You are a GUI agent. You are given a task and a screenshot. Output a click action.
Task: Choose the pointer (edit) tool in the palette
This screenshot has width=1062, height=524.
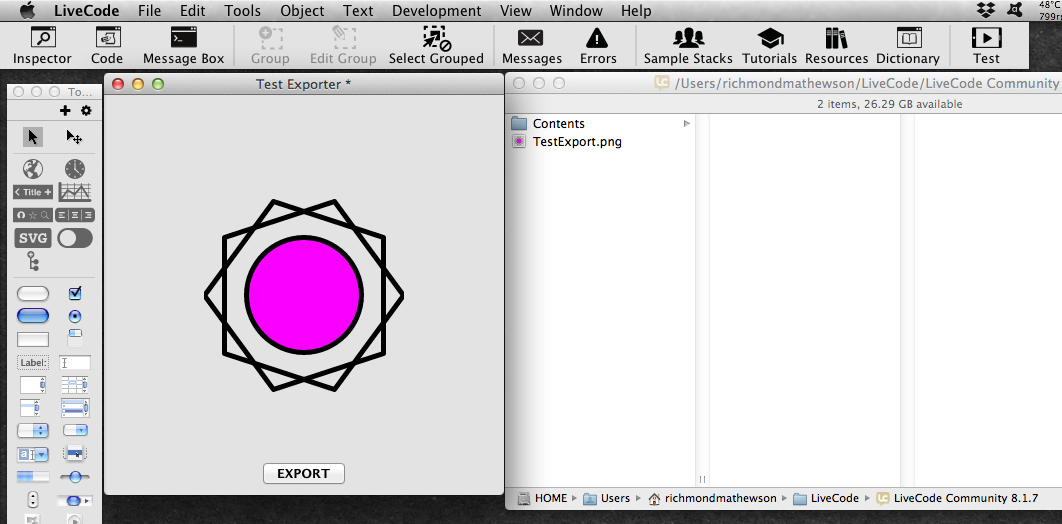point(33,137)
